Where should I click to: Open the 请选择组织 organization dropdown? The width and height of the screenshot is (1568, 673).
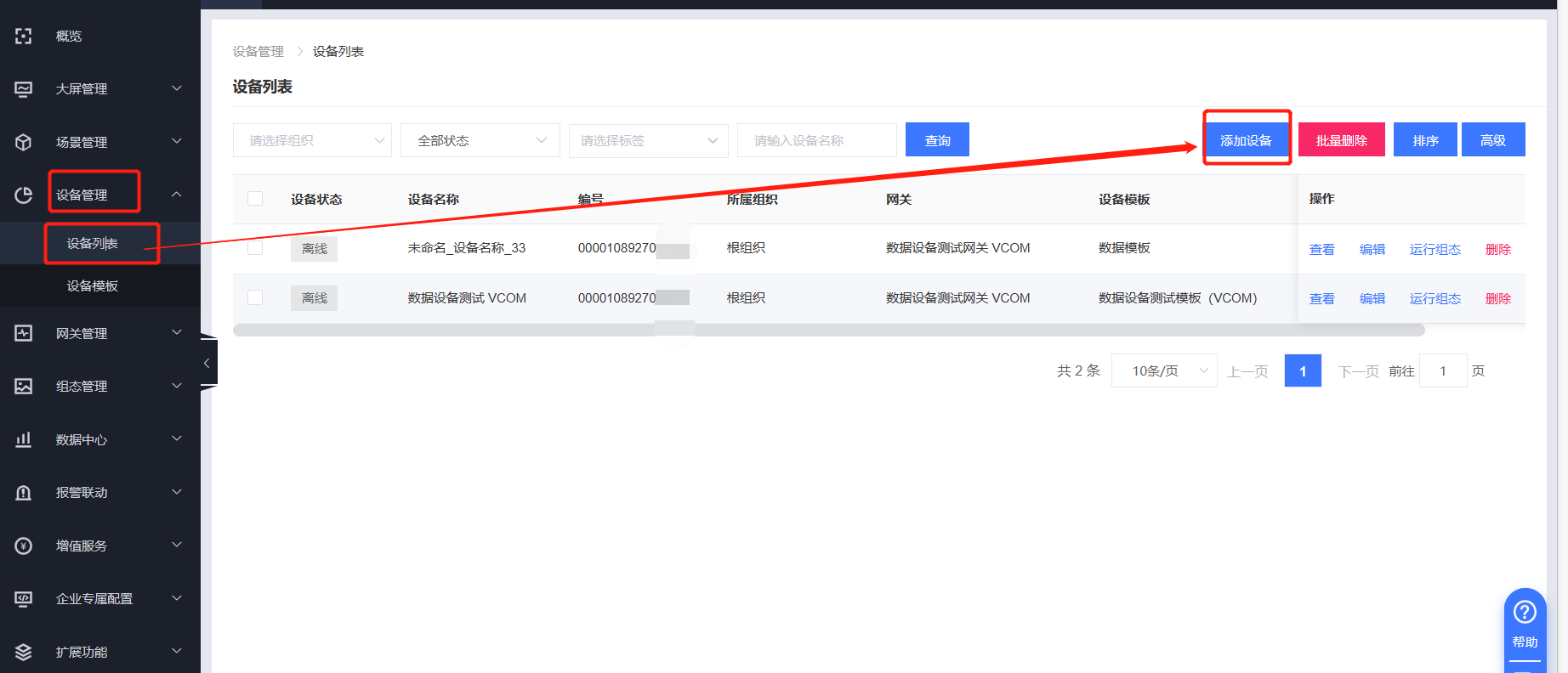coord(312,140)
